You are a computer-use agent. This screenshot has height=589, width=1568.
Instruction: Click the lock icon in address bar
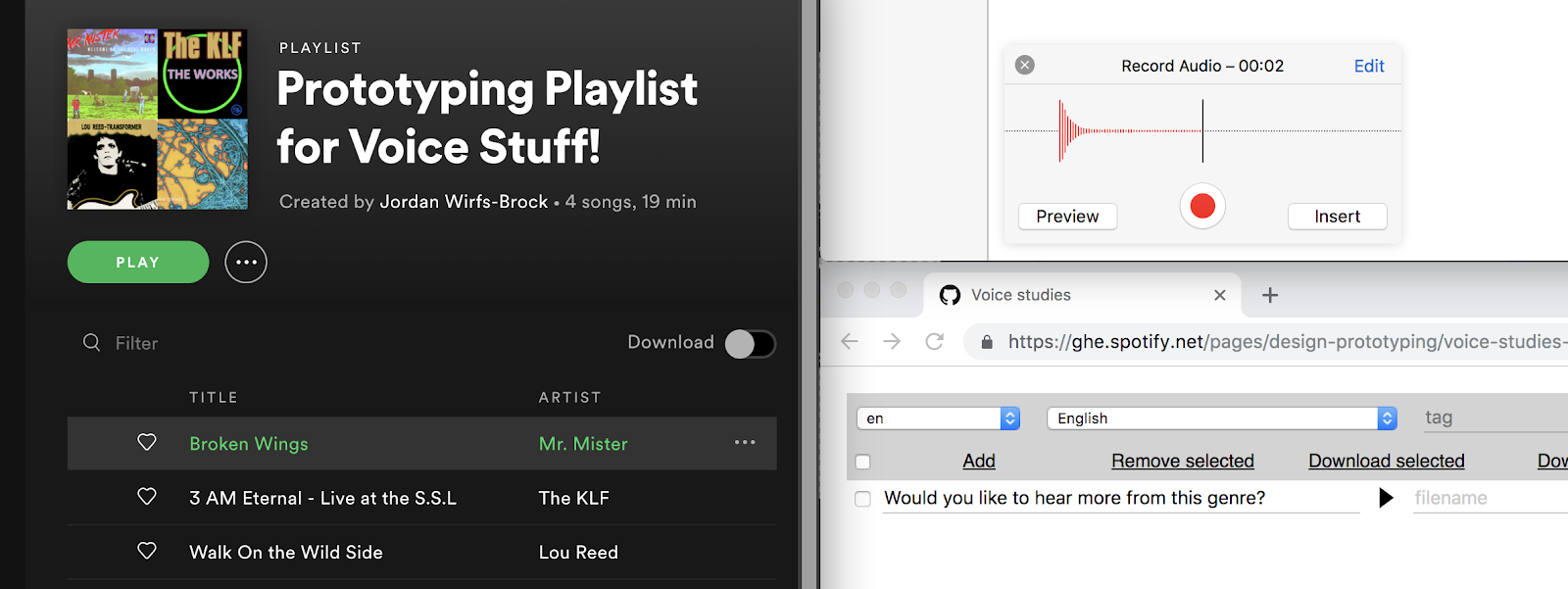click(987, 342)
